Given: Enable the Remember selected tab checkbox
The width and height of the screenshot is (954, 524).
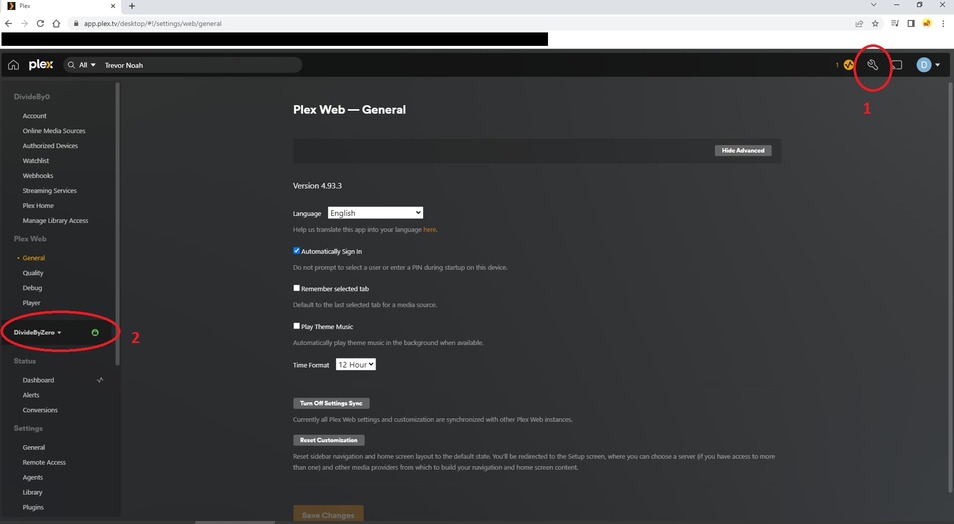Looking at the screenshot, I should (296, 288).
